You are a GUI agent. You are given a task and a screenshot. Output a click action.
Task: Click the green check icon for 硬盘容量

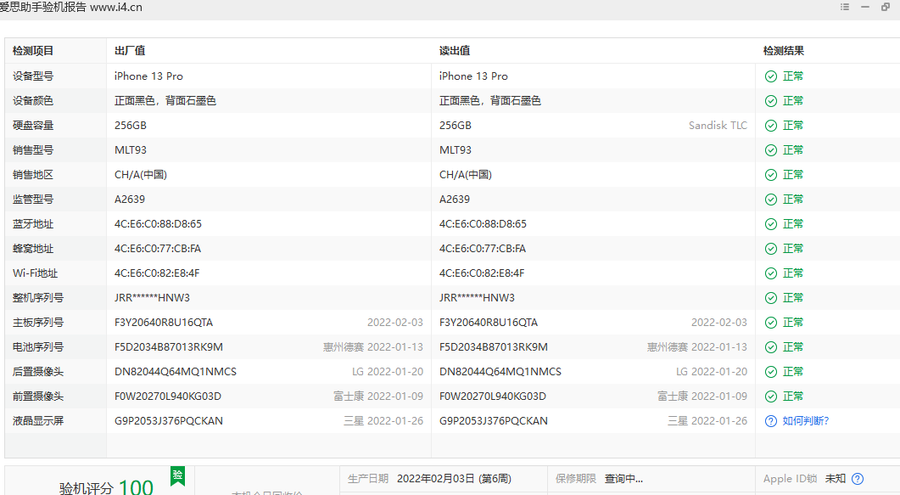[x=771, y=126]
